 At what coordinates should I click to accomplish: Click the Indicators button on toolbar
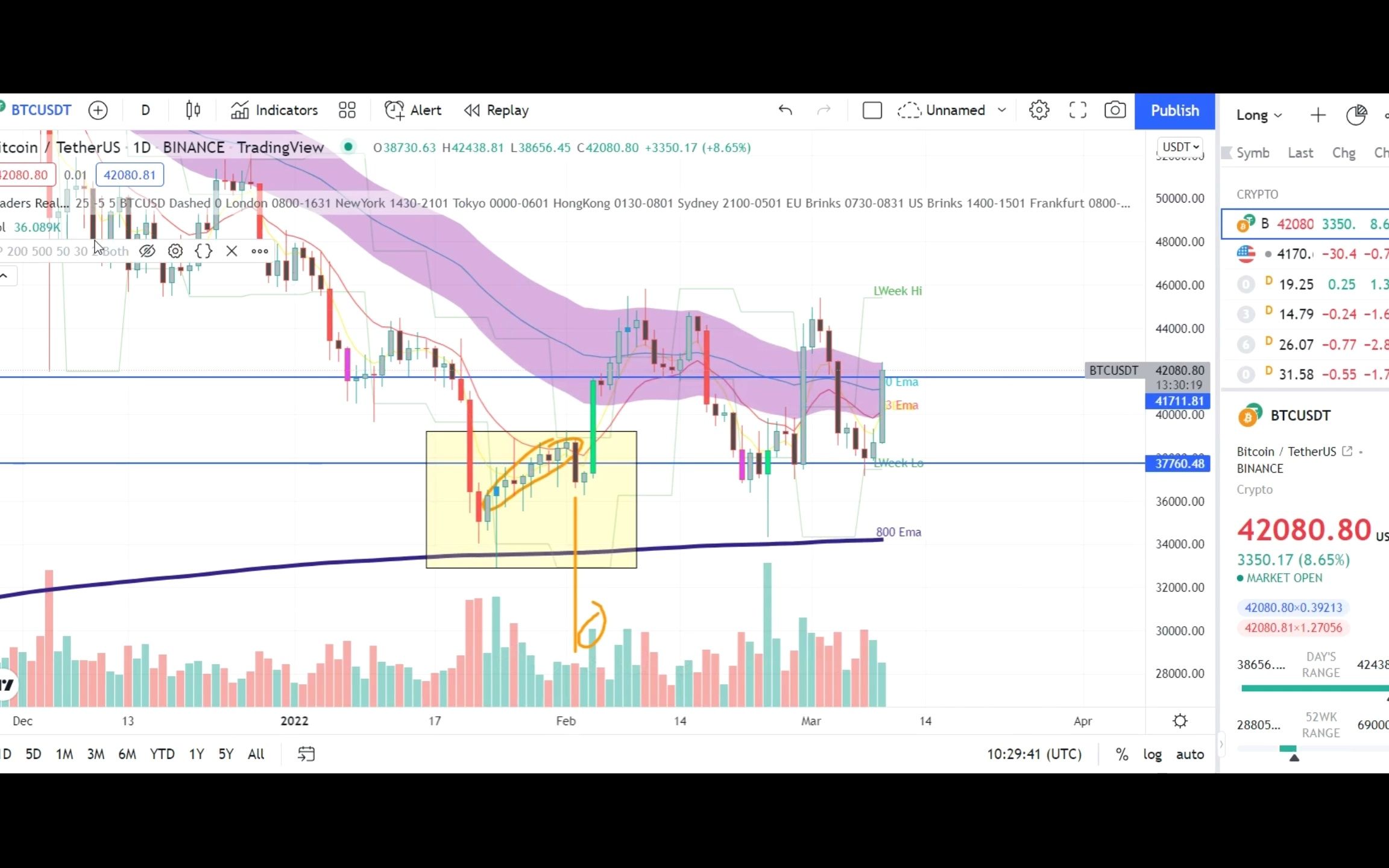275,110
